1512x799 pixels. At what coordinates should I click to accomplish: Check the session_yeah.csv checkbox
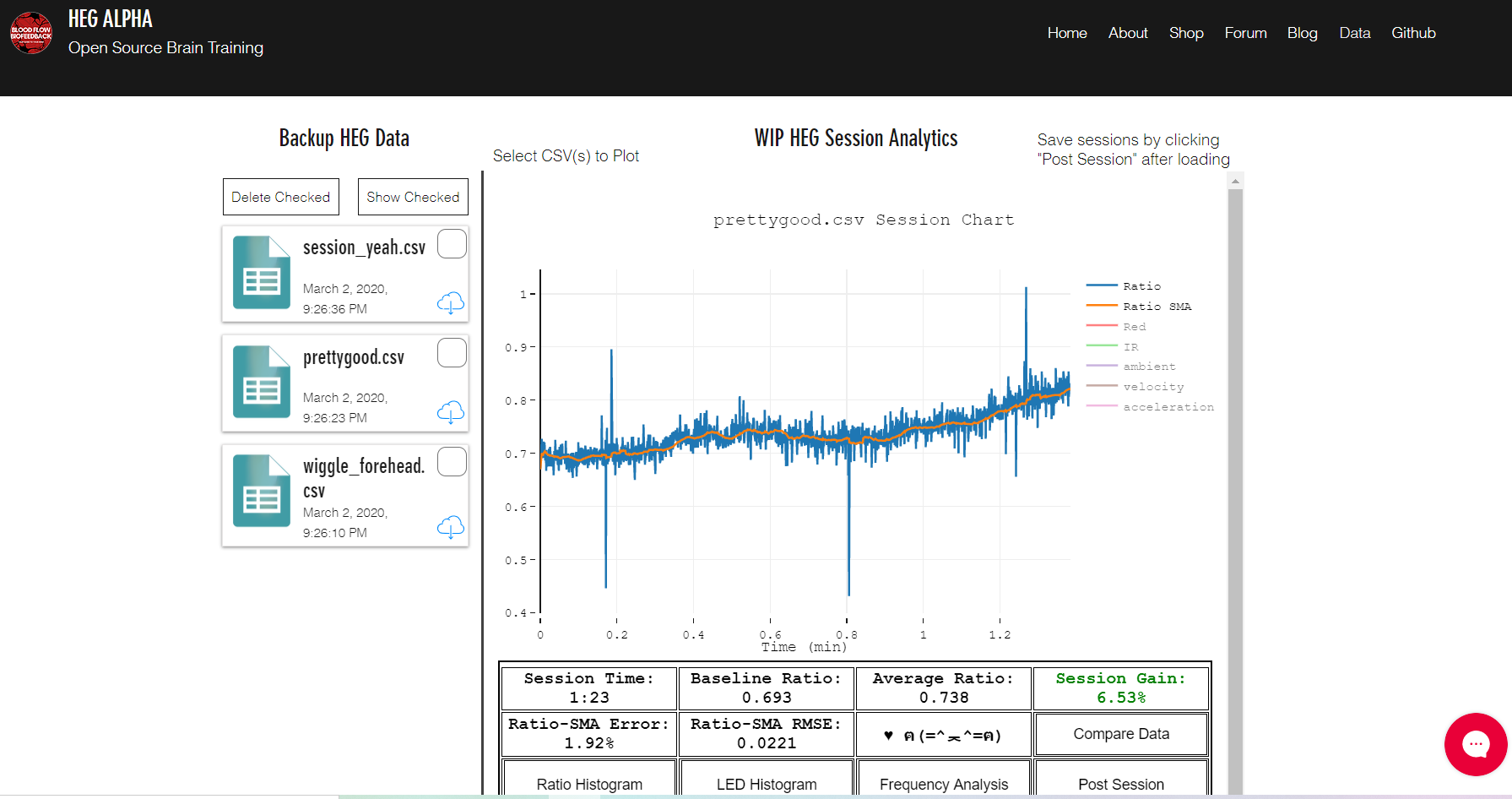pos(452,244)
